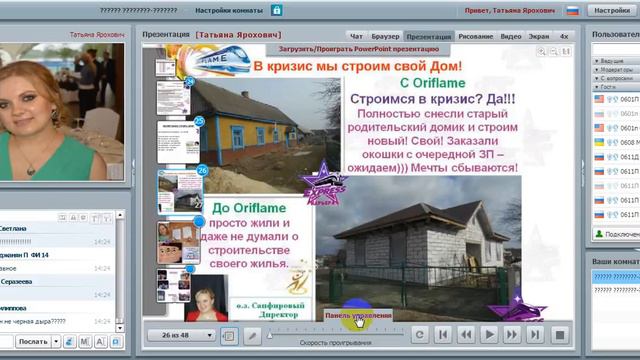Reset slide zoom to 1:1
This screenshot has height=360, width=640.
point(566,51)
